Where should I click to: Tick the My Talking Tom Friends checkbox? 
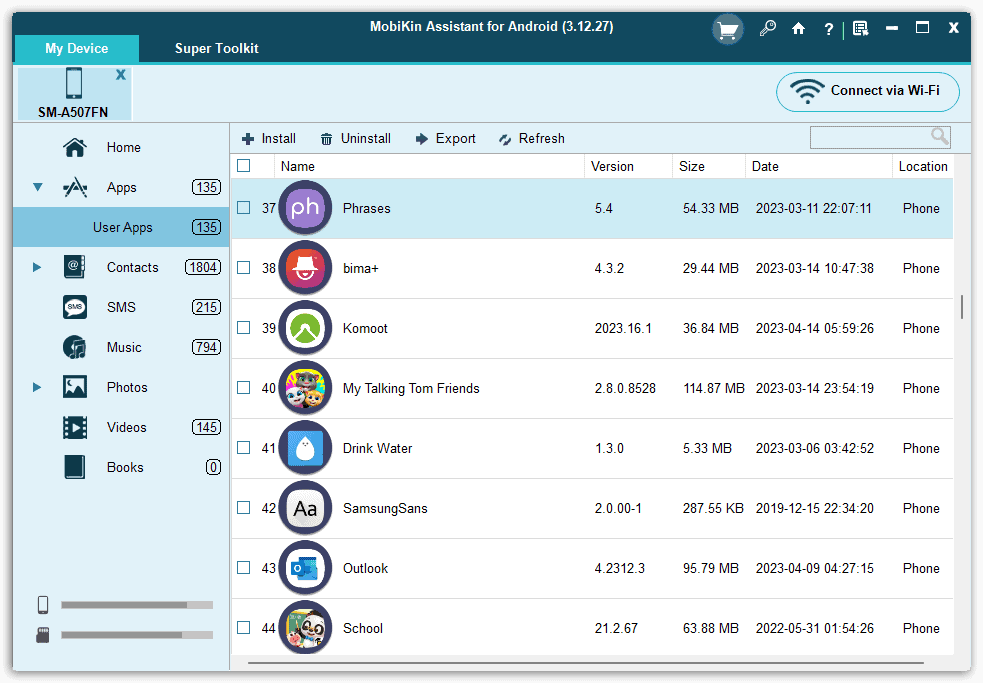(244, 388)
